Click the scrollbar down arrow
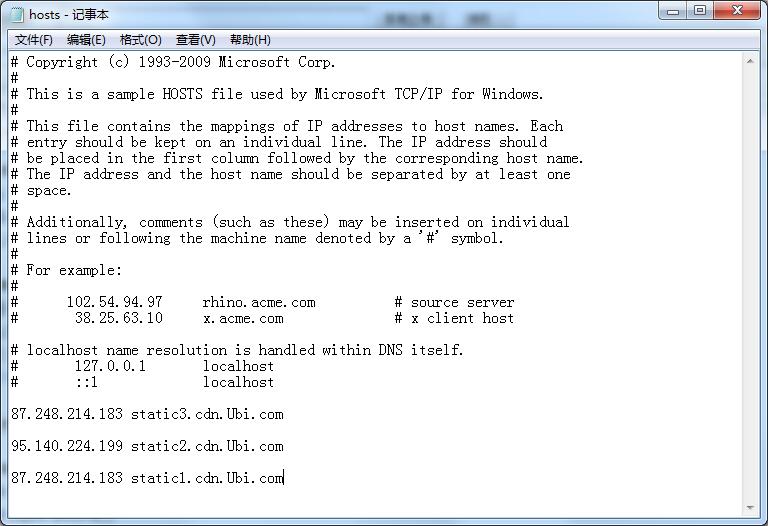Viewport: 768px width, 526px height. [x=750, y=508]
